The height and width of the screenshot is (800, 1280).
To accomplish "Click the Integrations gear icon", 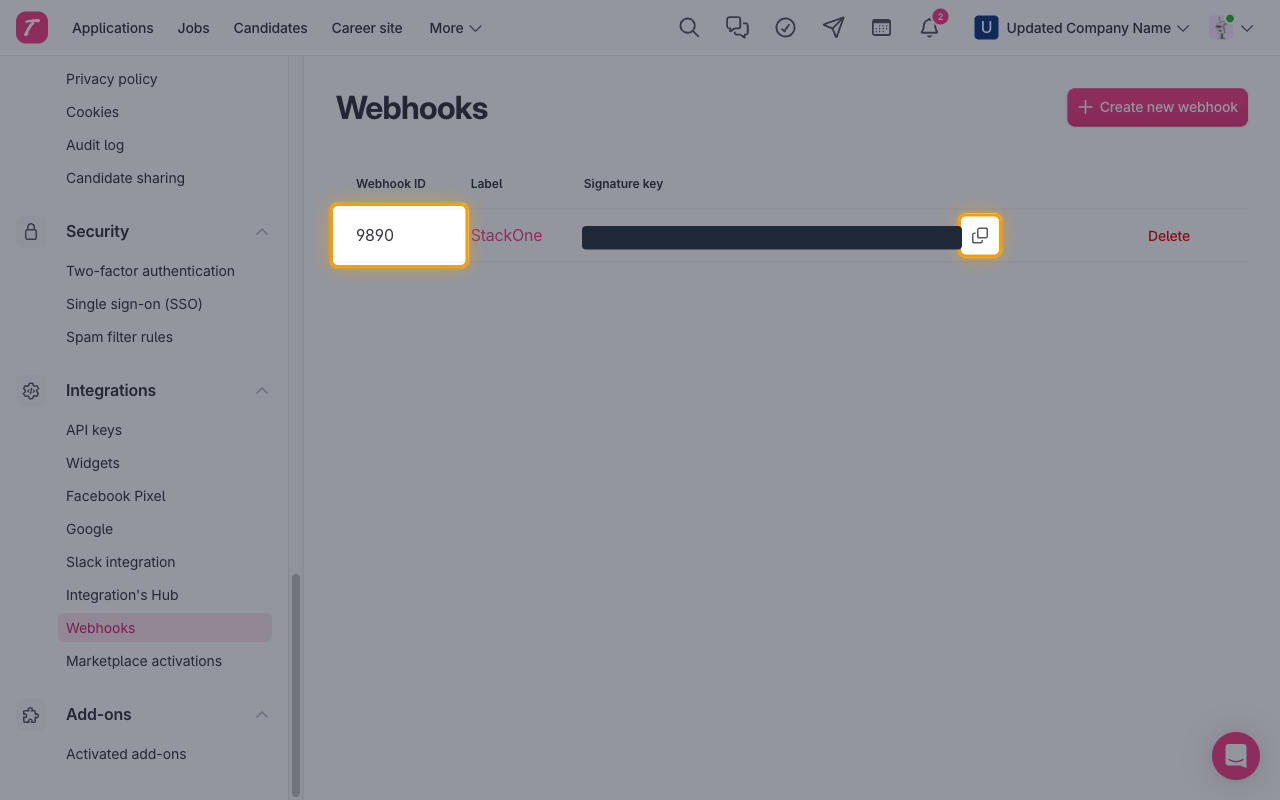I will point(31,391).
